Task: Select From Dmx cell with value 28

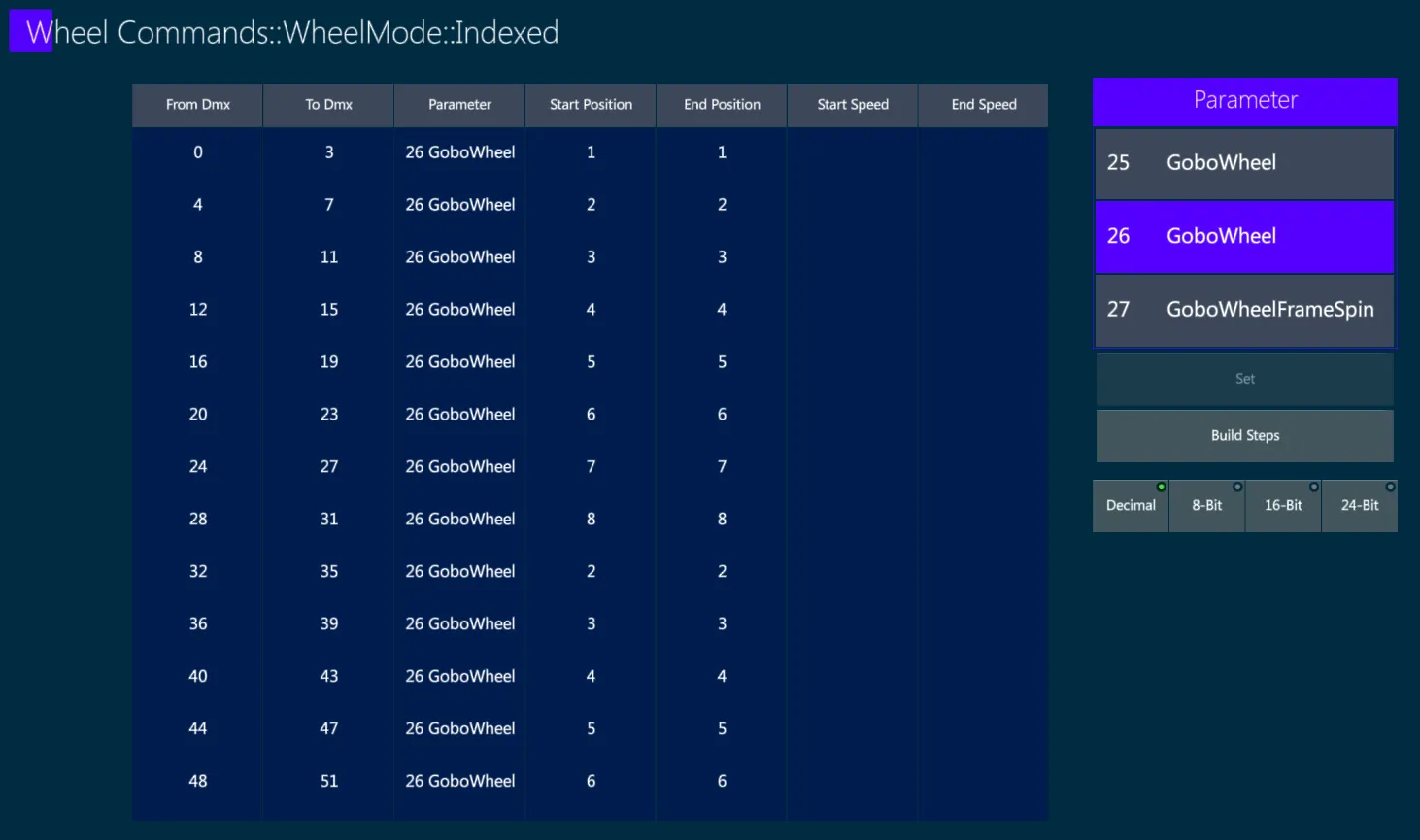Action: pyautogui.click(x=198, y=520)
